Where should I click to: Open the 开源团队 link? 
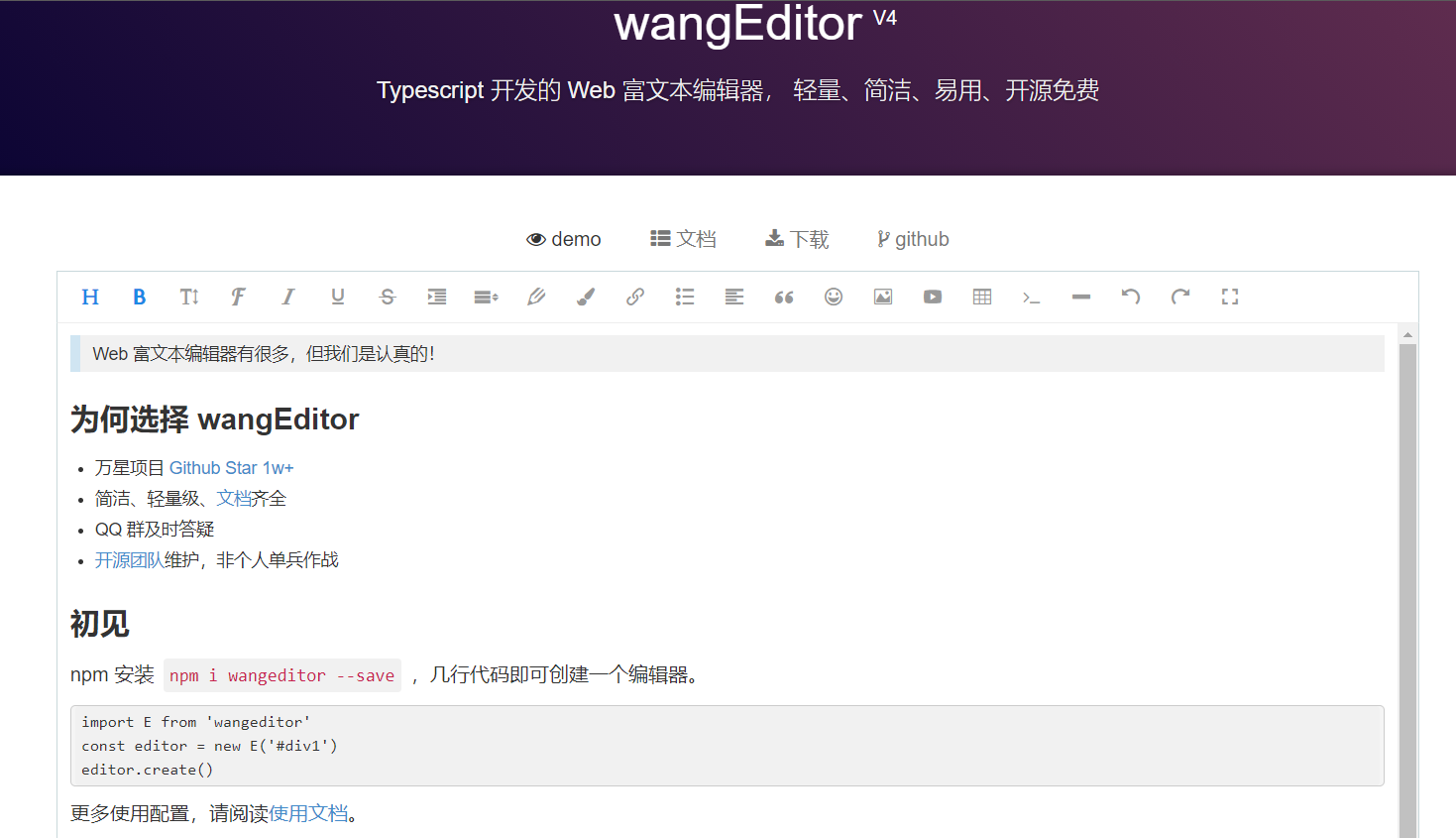pyautogui.click(x=130, y=560)
